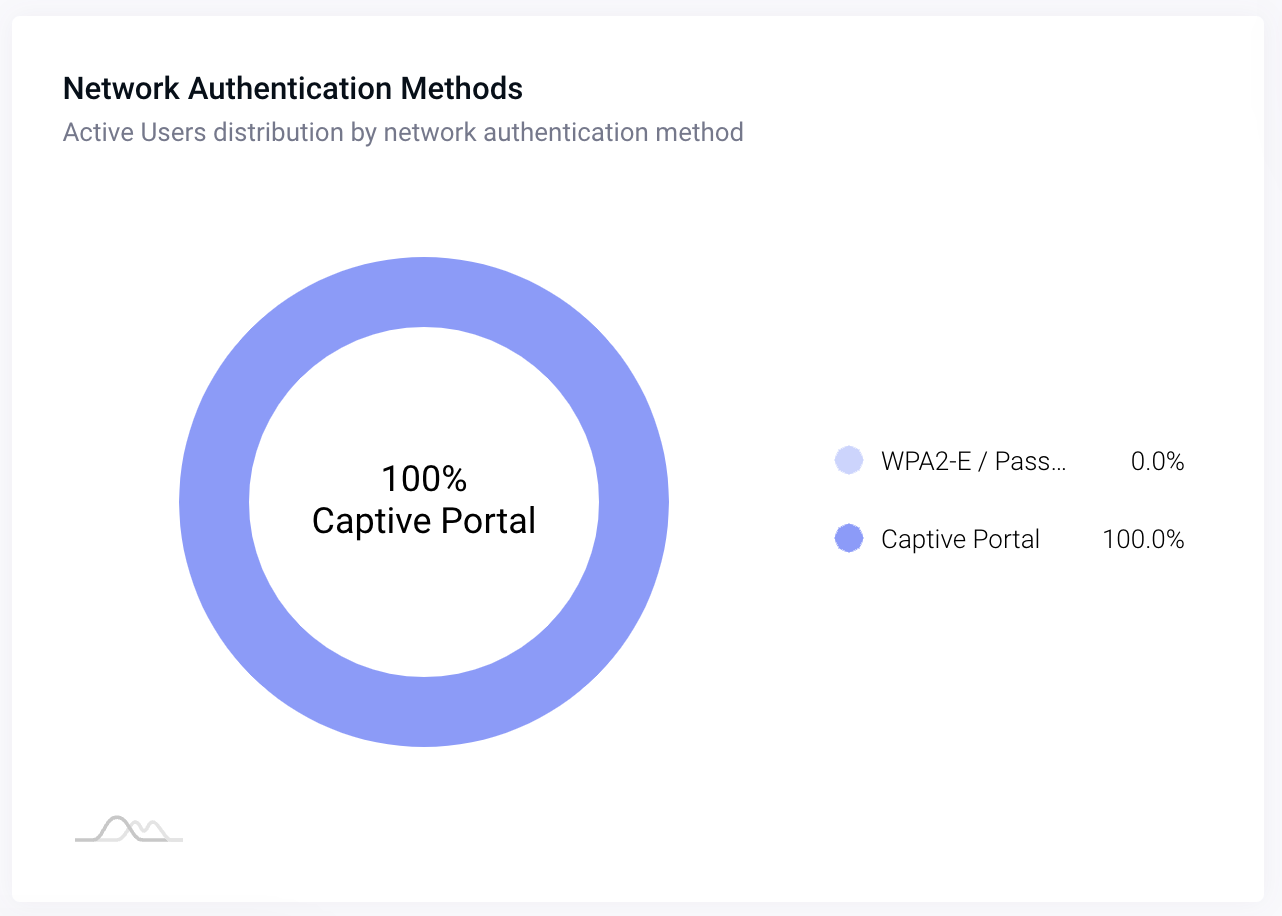Select the 100.0% legend value

(1143, 539)
